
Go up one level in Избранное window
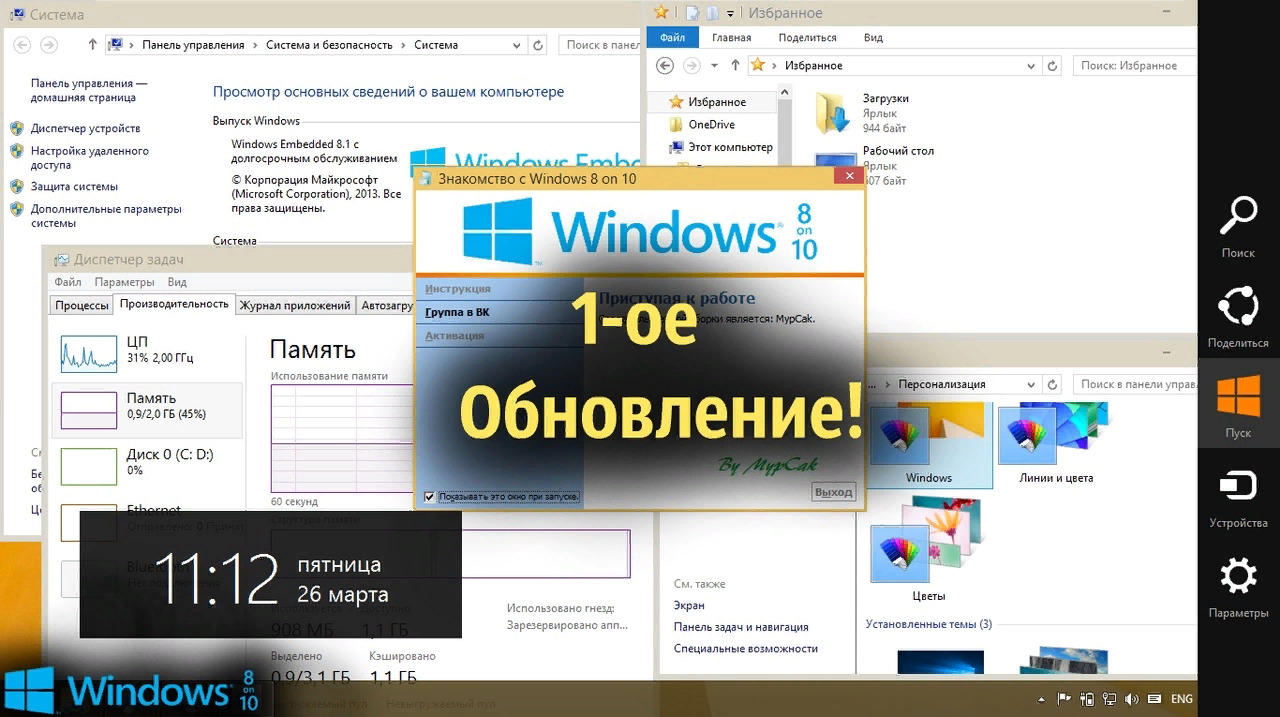(735, 65)
